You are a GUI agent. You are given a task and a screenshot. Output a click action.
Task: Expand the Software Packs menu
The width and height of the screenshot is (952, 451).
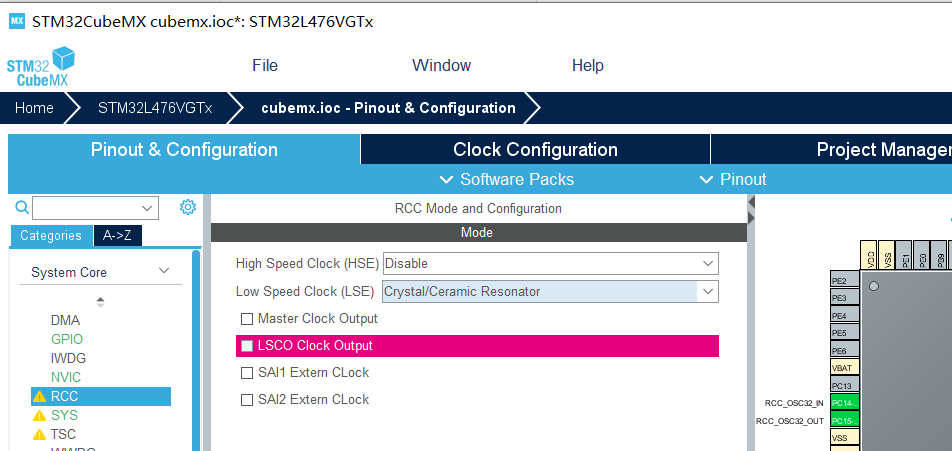[x=506, y=179]
